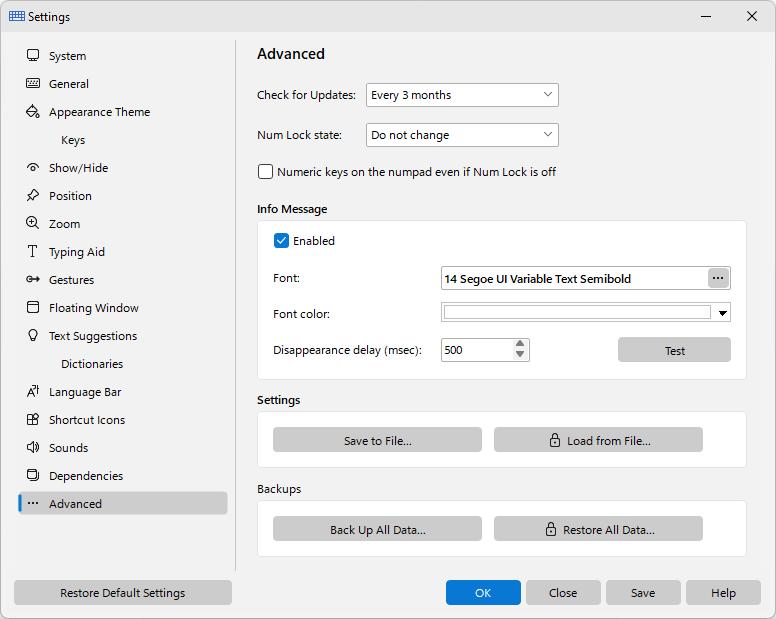The width and height of the screenshot is (776, 619).
Task: Click the Test button
Action: [x=674, y=350]
